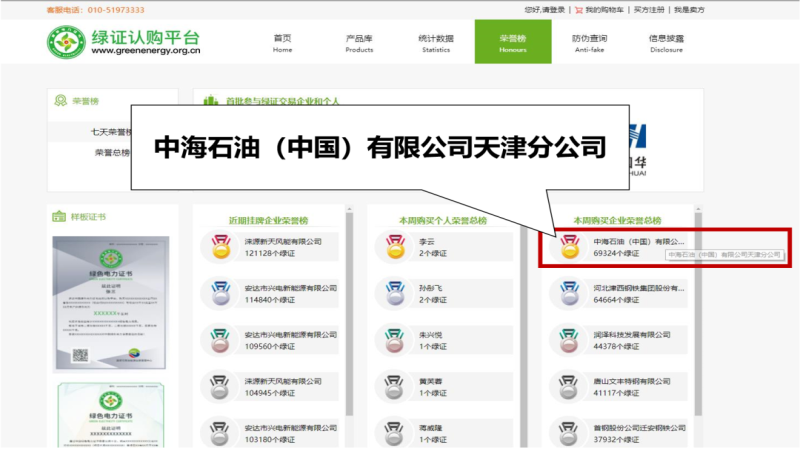Open the shopping cart icon beside 我的购物车

579,10
